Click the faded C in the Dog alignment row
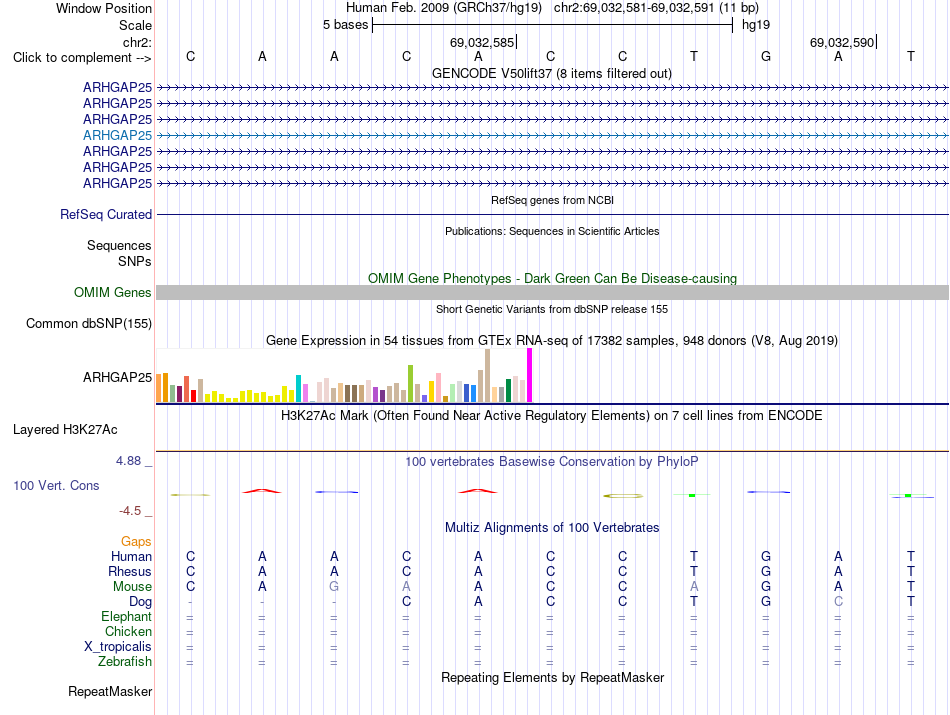 click(x=838, y=602)
